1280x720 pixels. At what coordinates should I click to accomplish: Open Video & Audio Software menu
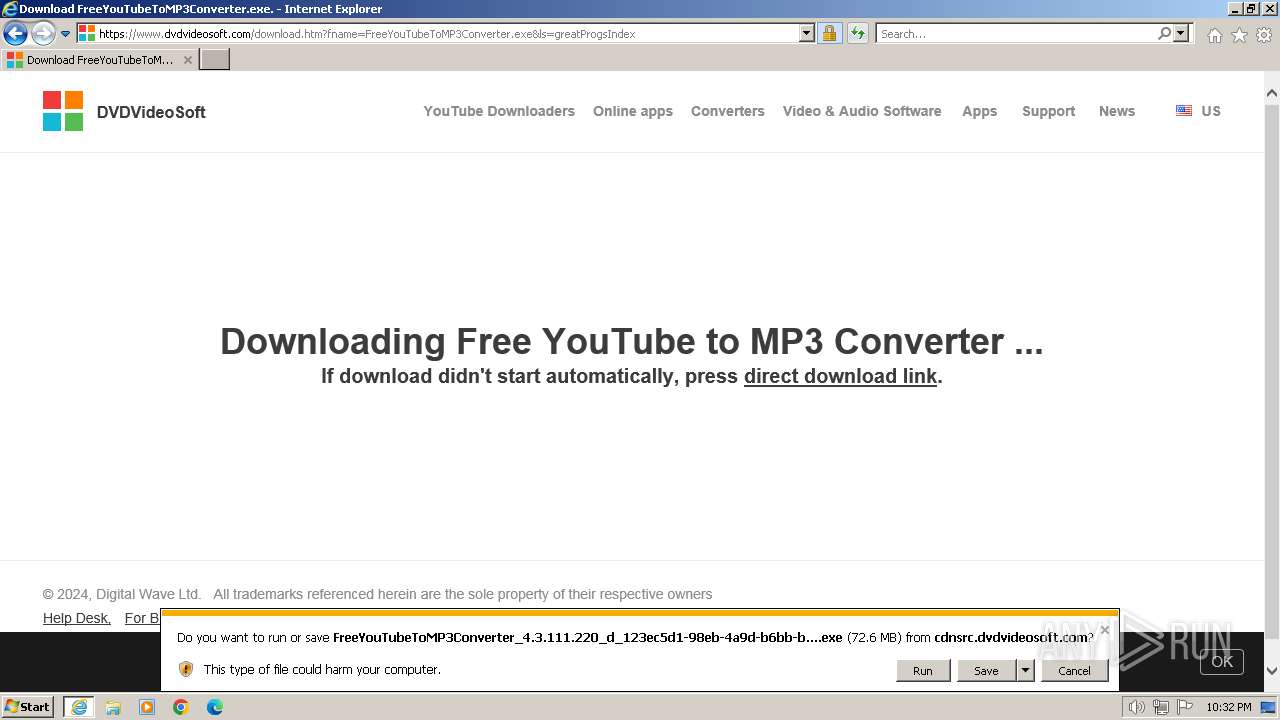pyautogui.click(x=862, y=111)
